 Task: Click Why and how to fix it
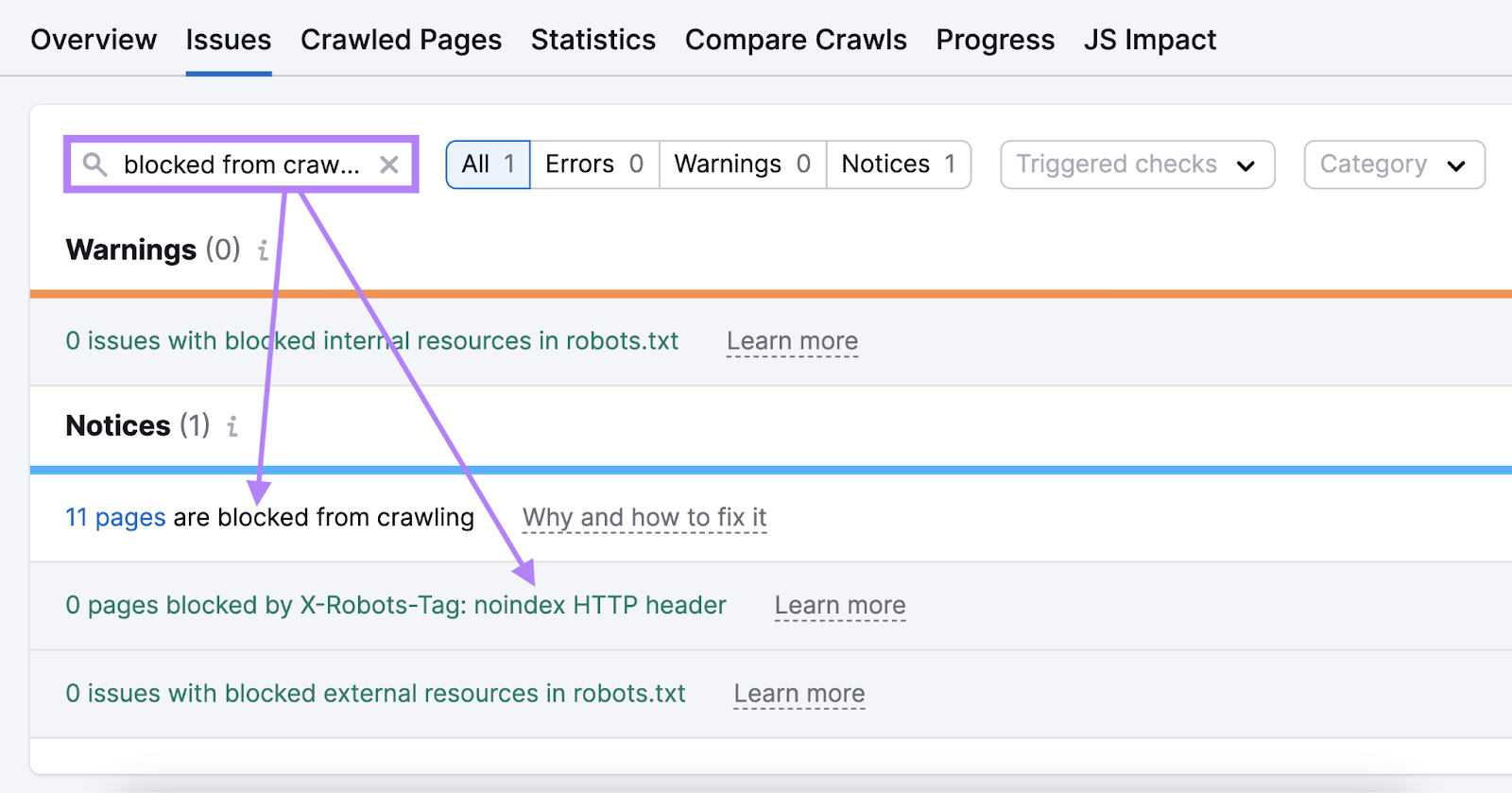tap(644, 517)
